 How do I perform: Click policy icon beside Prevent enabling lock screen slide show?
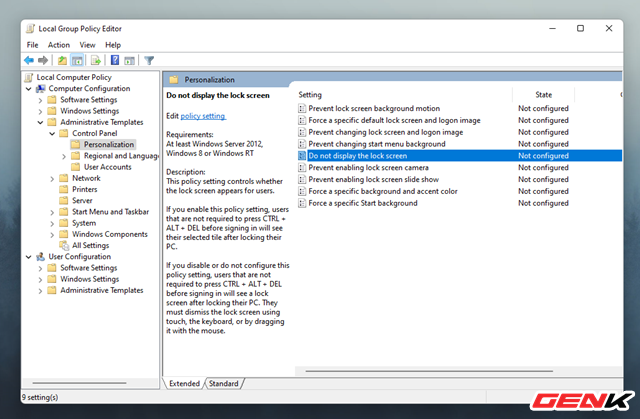[302, 180]
